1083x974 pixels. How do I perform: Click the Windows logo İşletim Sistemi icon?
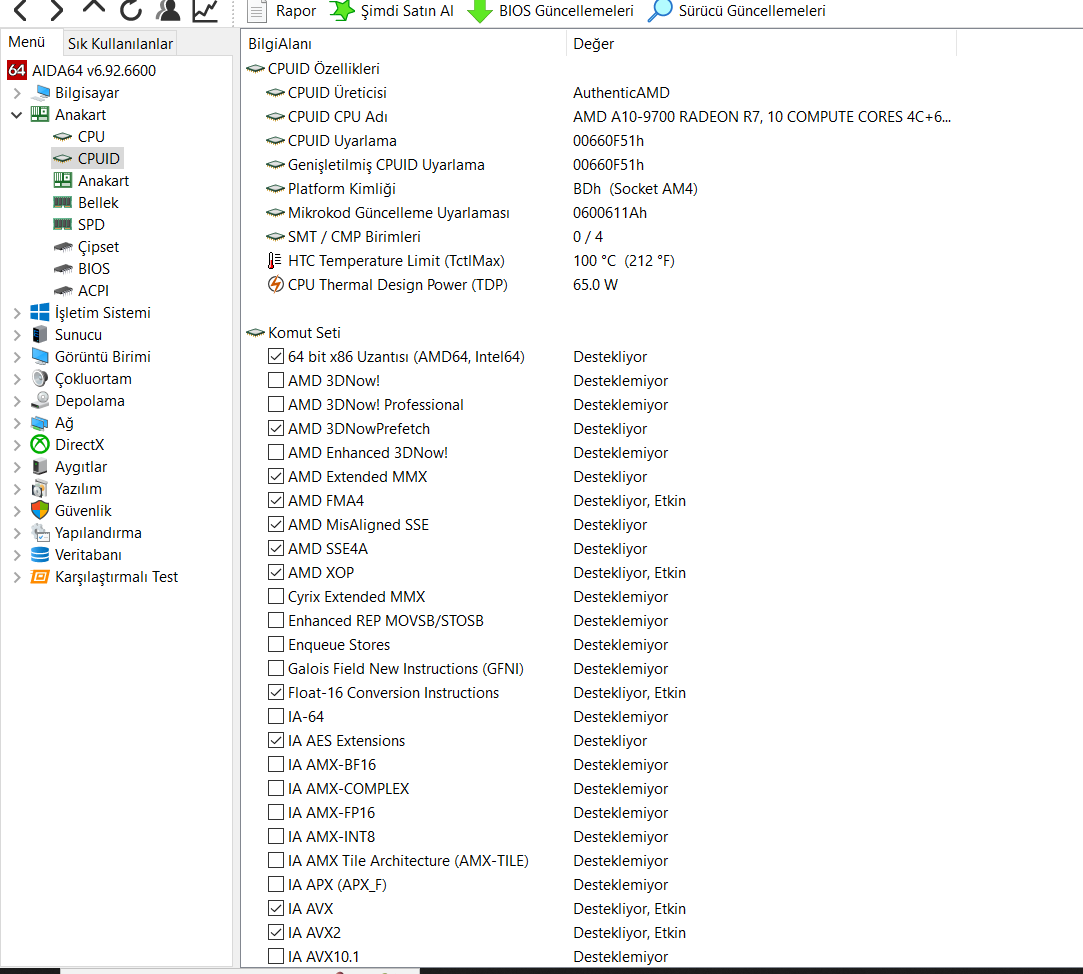[x=40, y=312]
